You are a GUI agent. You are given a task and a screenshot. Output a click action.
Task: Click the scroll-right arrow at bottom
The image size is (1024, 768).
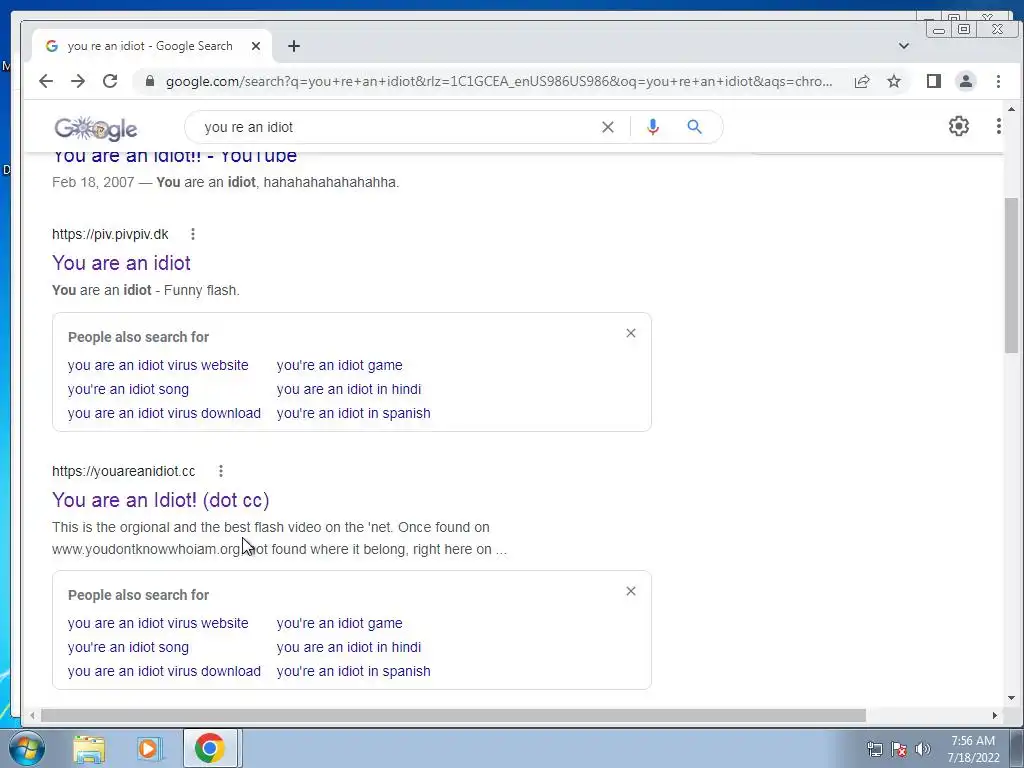pos(995,716)
